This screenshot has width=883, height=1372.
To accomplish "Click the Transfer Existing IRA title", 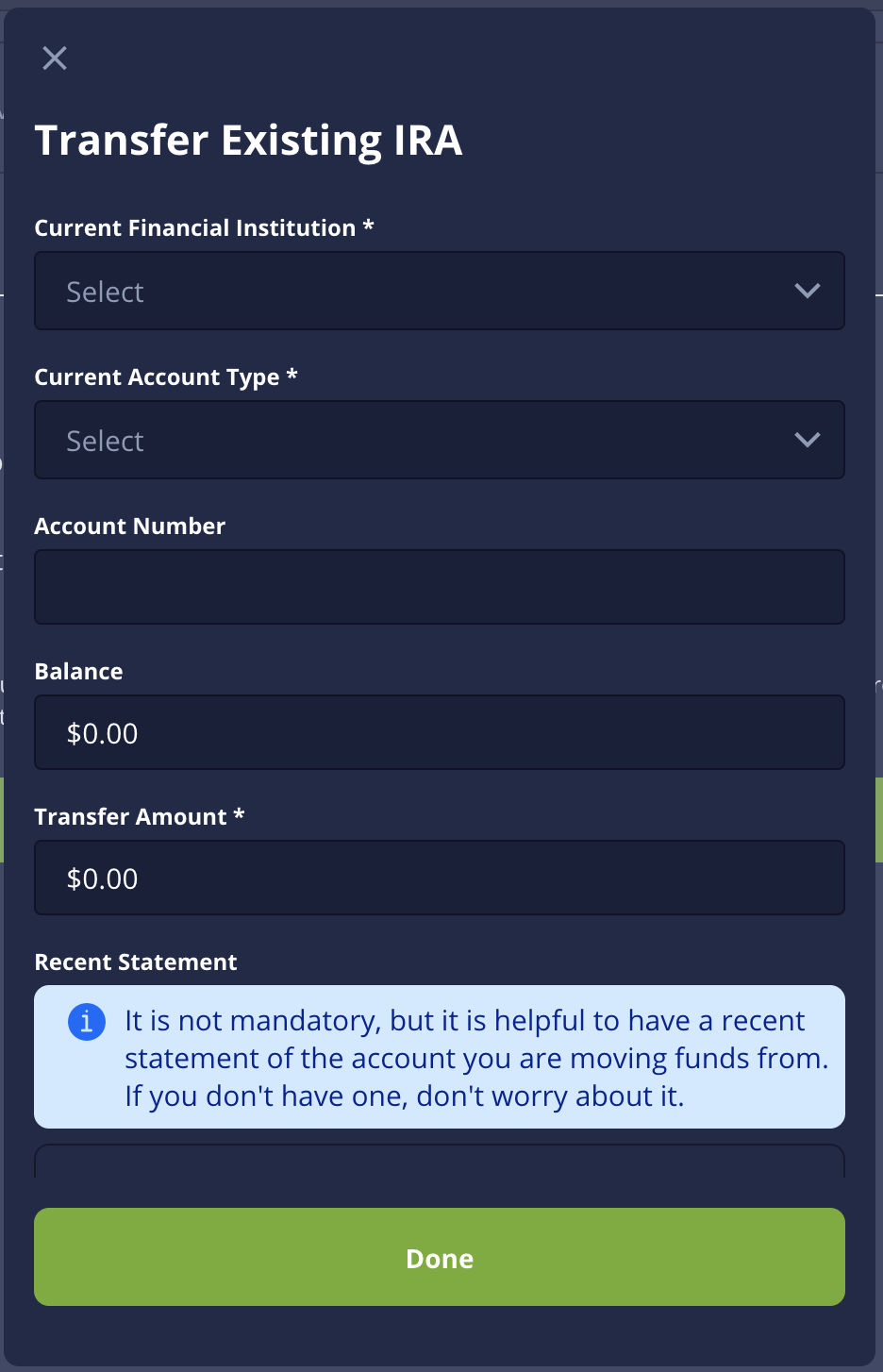I will coord(249,141).
